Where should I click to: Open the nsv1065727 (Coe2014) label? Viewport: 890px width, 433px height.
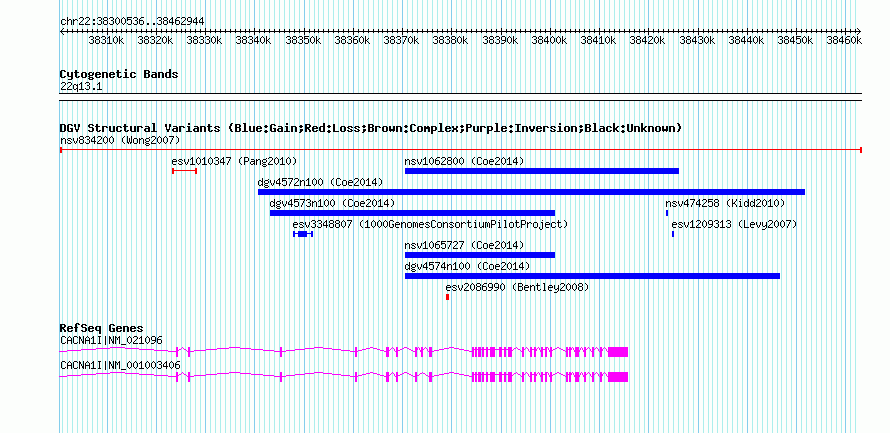464,245
